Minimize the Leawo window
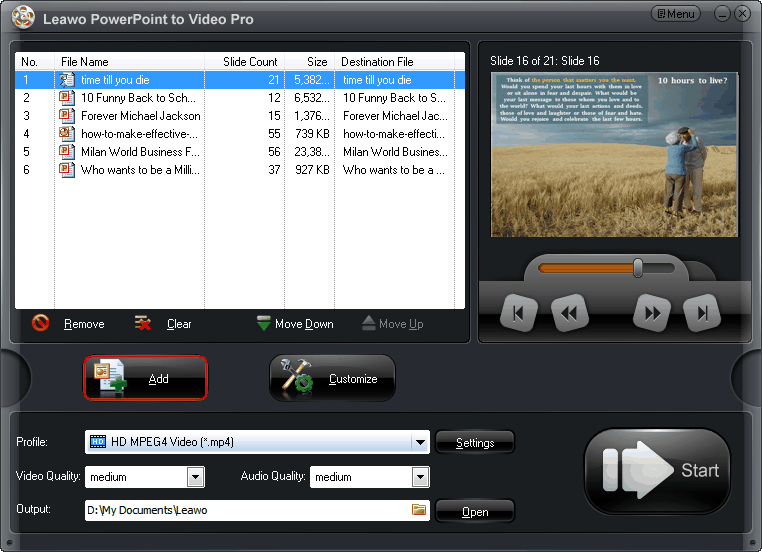The width and height of the screenshot is (762, 552). 722,14
